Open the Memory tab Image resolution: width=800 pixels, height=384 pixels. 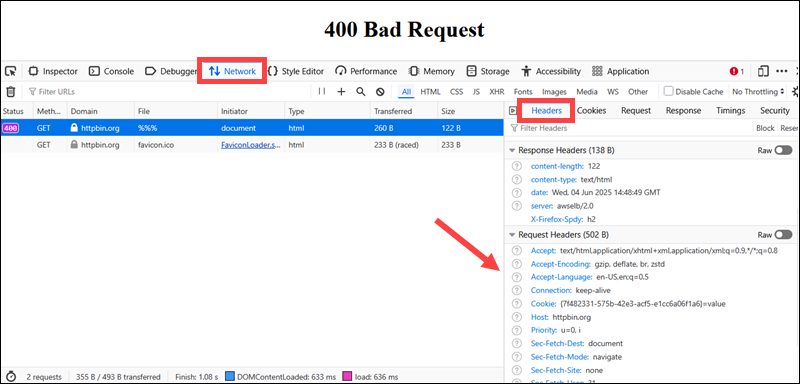point(432,71)
